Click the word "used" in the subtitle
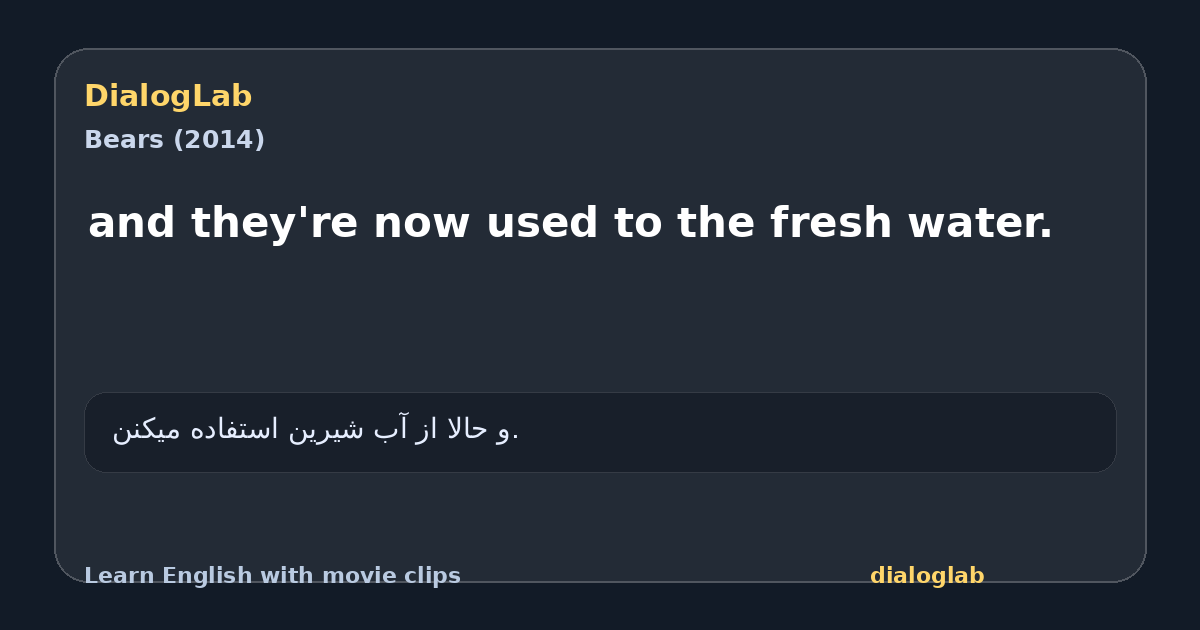1200x630 pixels. click(541, 223)
